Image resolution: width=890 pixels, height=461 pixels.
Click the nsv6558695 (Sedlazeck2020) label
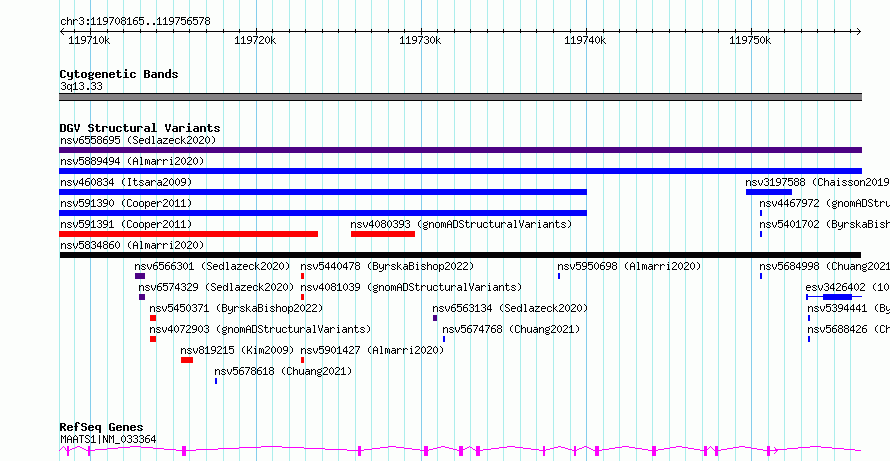tap(138, 140)
